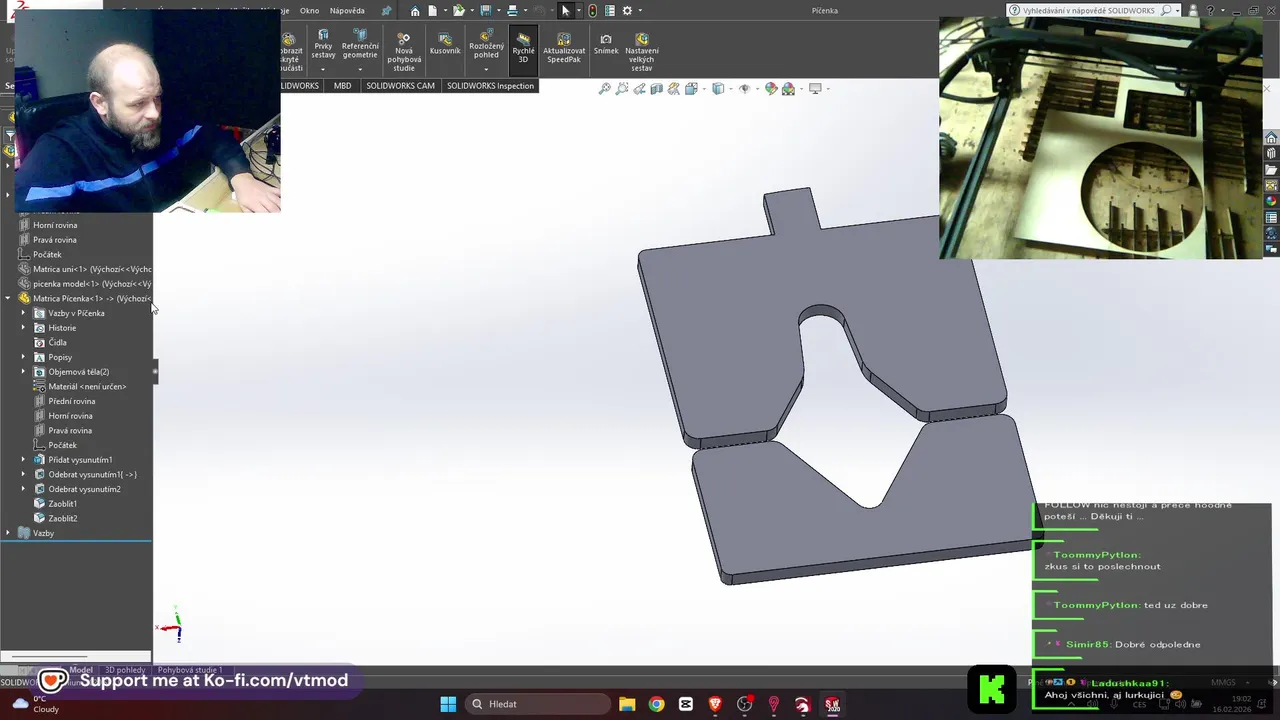Select picenka model<1> component
The height and width of the screenshot is (720, 1280).
point(92,284)
